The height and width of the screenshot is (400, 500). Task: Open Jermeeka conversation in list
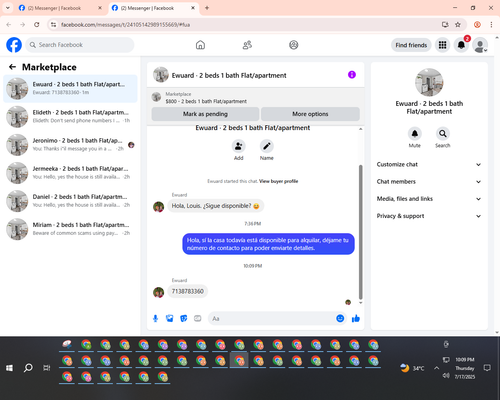pos(70,173)
